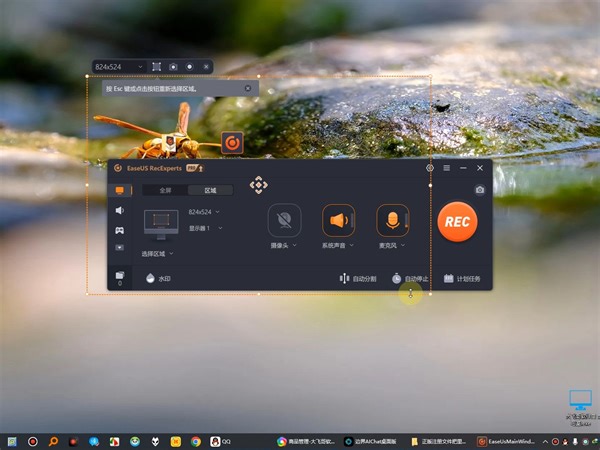The height and width of the screenshot is (450, 600).
Task: Select the game recording mode in sidebar
Action: (120, 230)
